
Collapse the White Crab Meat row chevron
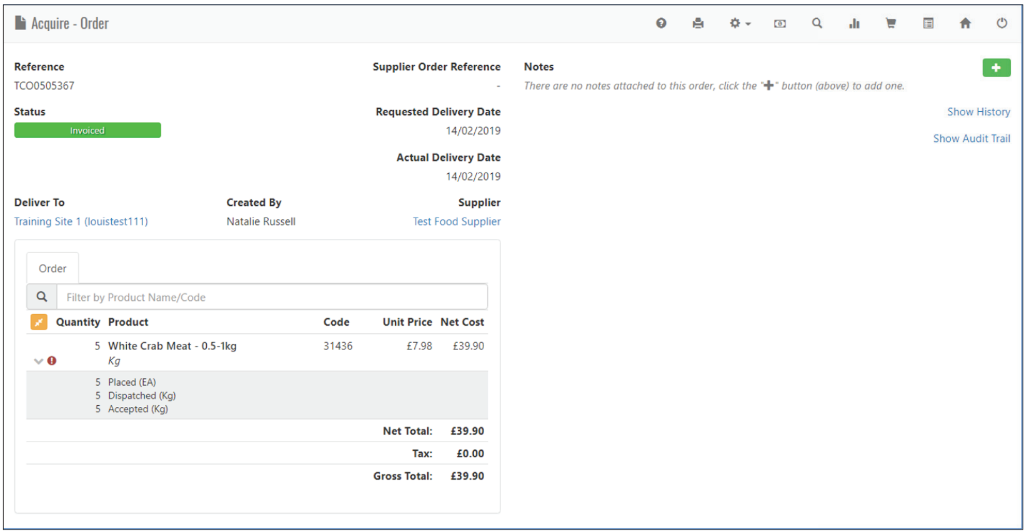coord(38,361)
